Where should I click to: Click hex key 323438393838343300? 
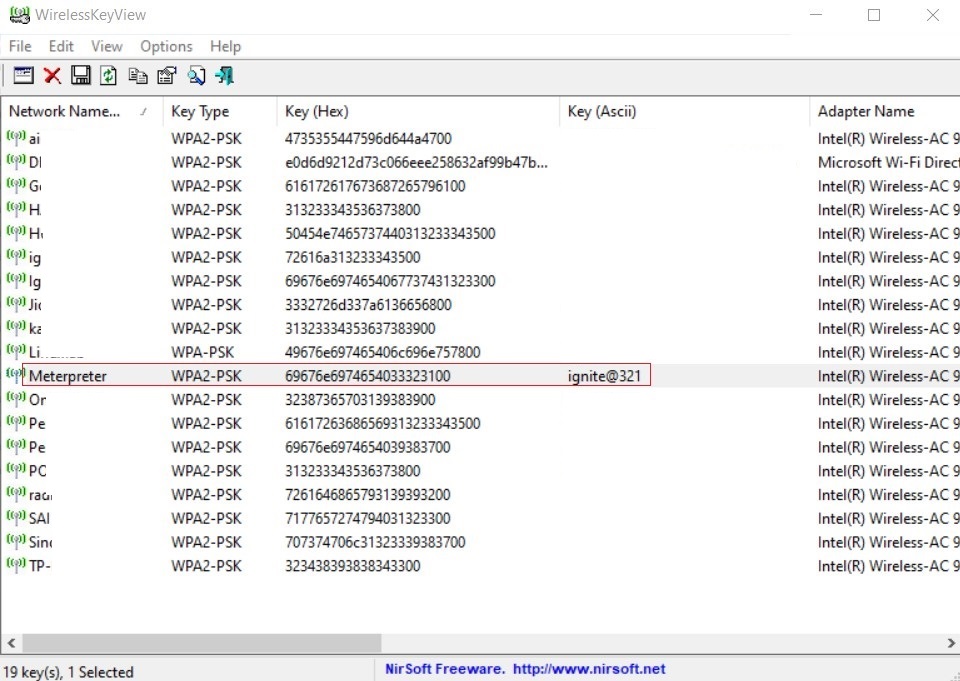click(x=353, y=566)
